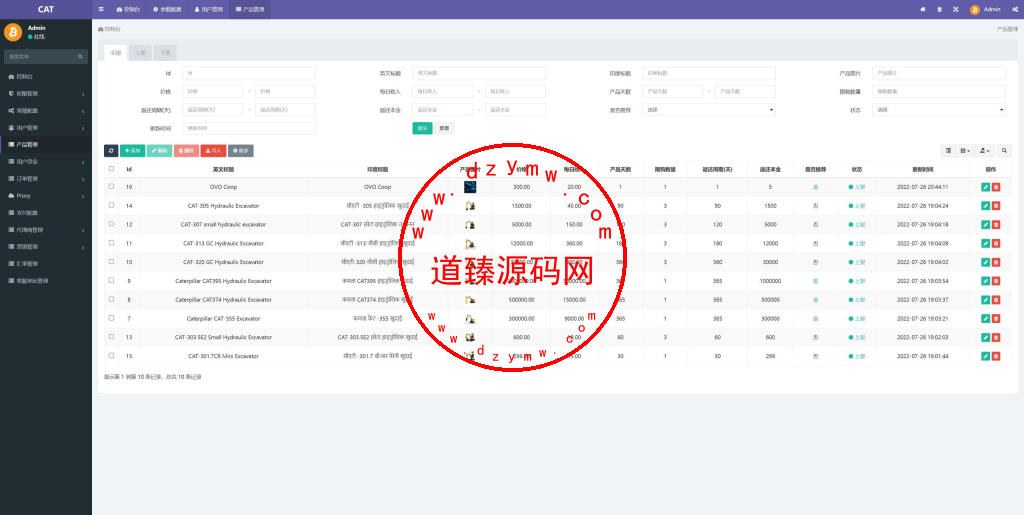This screenshot has width=1024, height=515.
Task: Select the 产品管理 tab in the top bar
Action: (249, 9)
